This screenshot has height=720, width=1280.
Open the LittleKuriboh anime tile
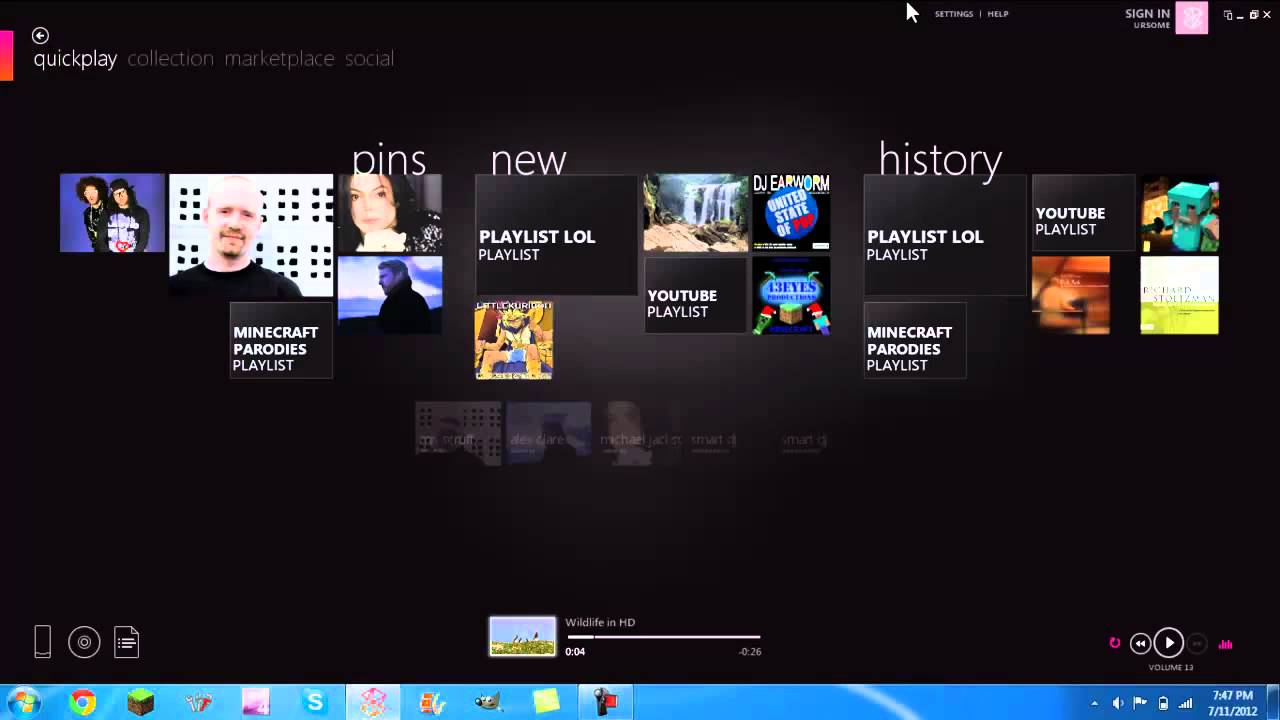pyautogui.click(x=514, y=340)
